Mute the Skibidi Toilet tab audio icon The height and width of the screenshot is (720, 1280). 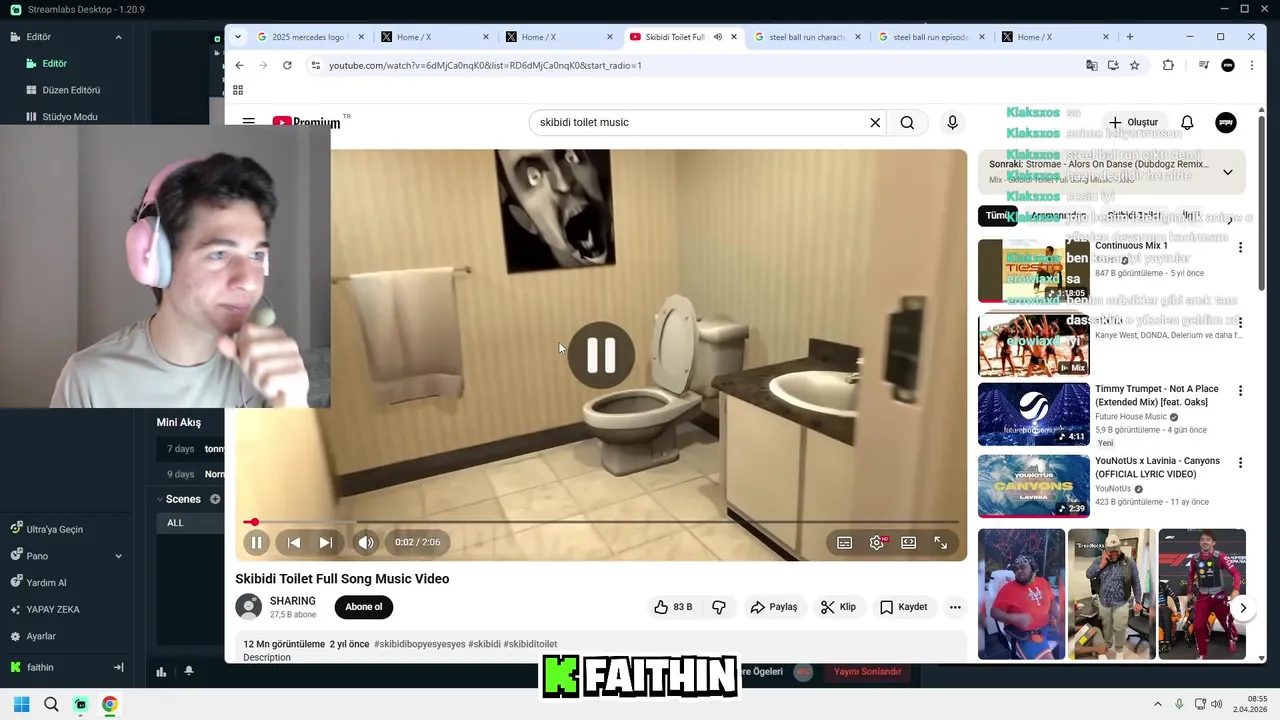[x=717, y=37]
